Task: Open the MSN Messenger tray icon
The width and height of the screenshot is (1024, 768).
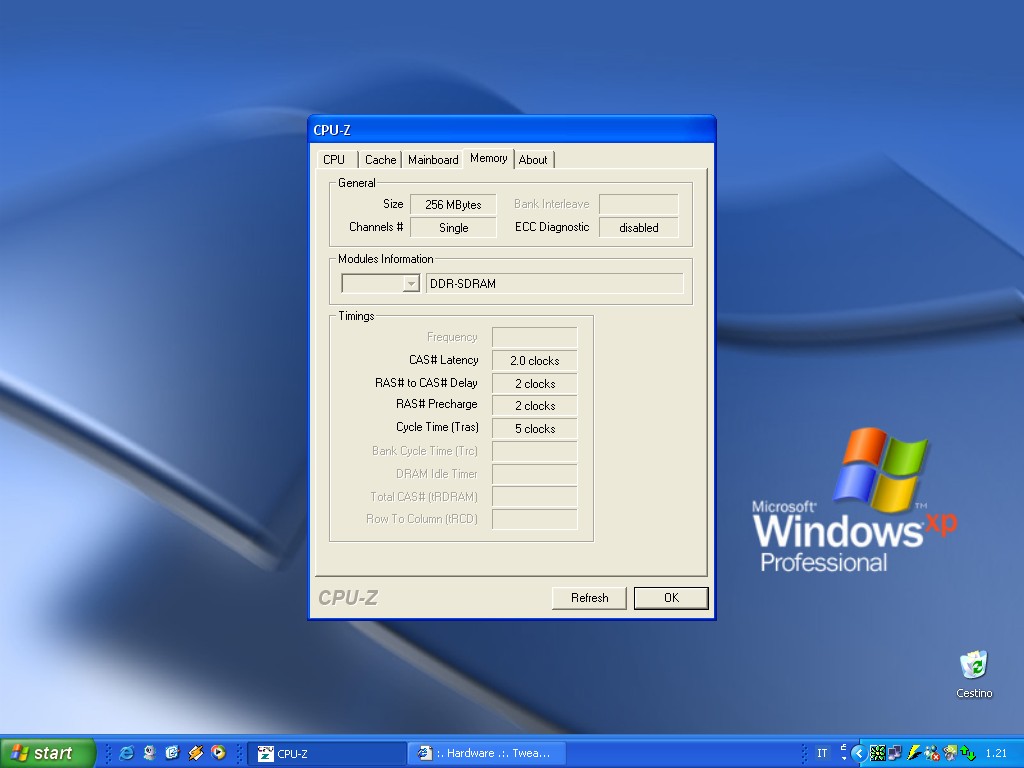Action: coord(931,753)
